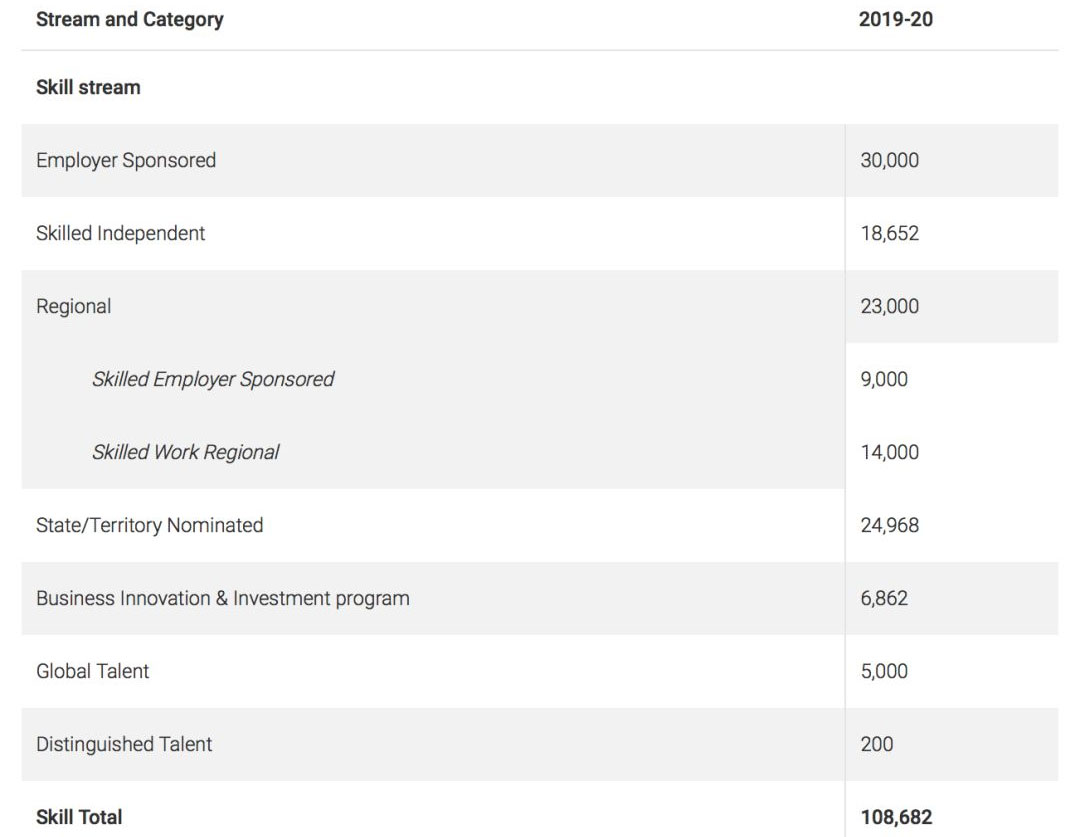Viewport: 1080px width, 837px height.
Task: Select the 9,000 value cell
Action: [x=884, y=379]
